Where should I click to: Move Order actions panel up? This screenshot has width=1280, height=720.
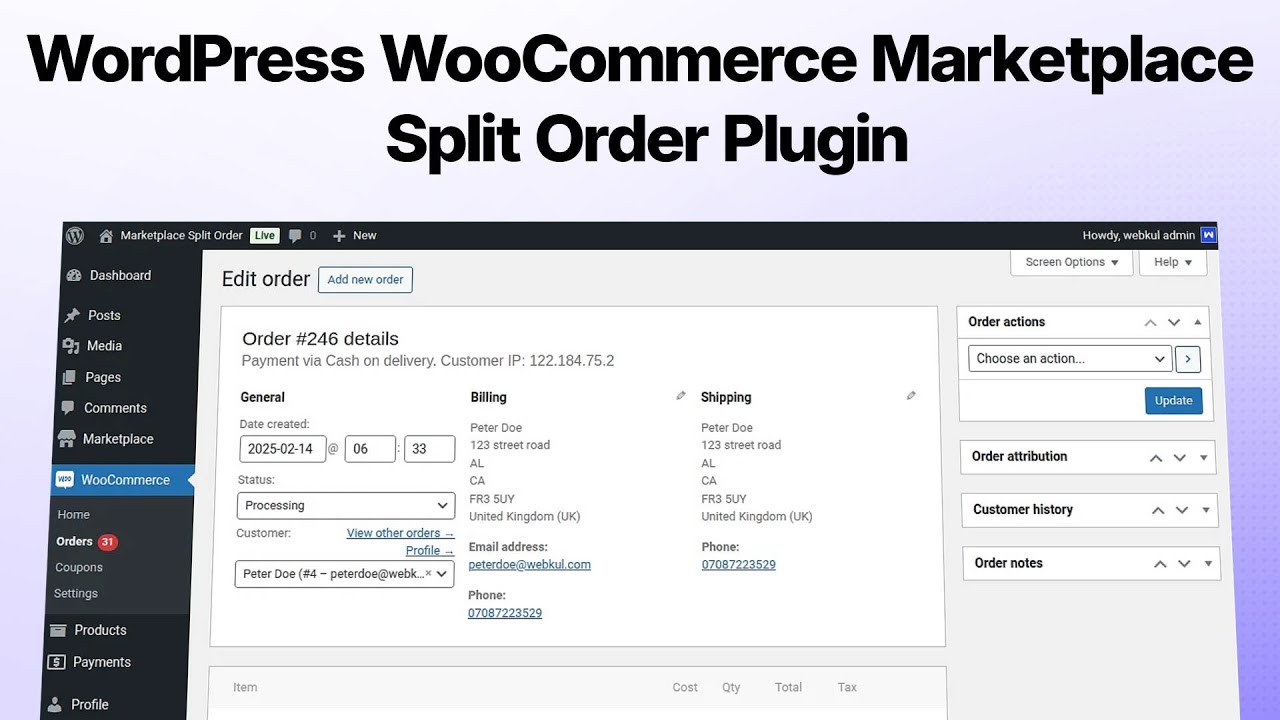click(x=1150, y=322)
